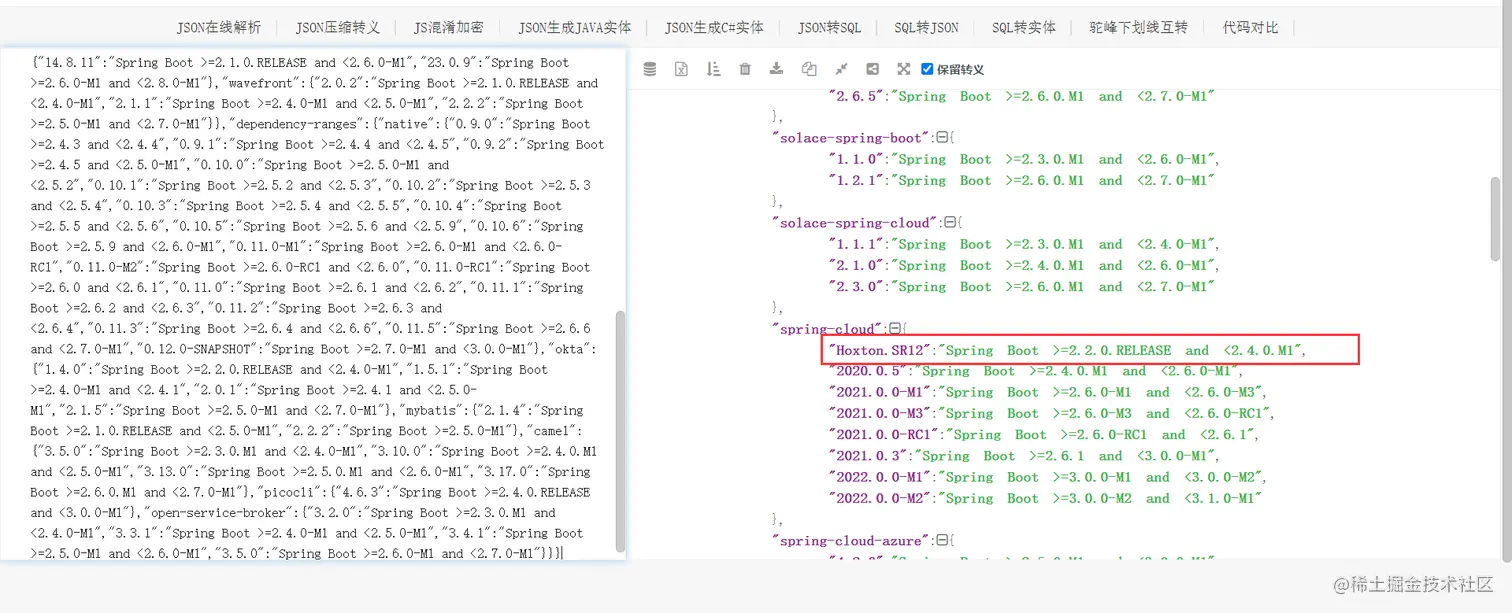This screenshot has height=613, width=1512.
Task: Collapse all nodes with the inward-arrows icon
Action: (841, 68)
